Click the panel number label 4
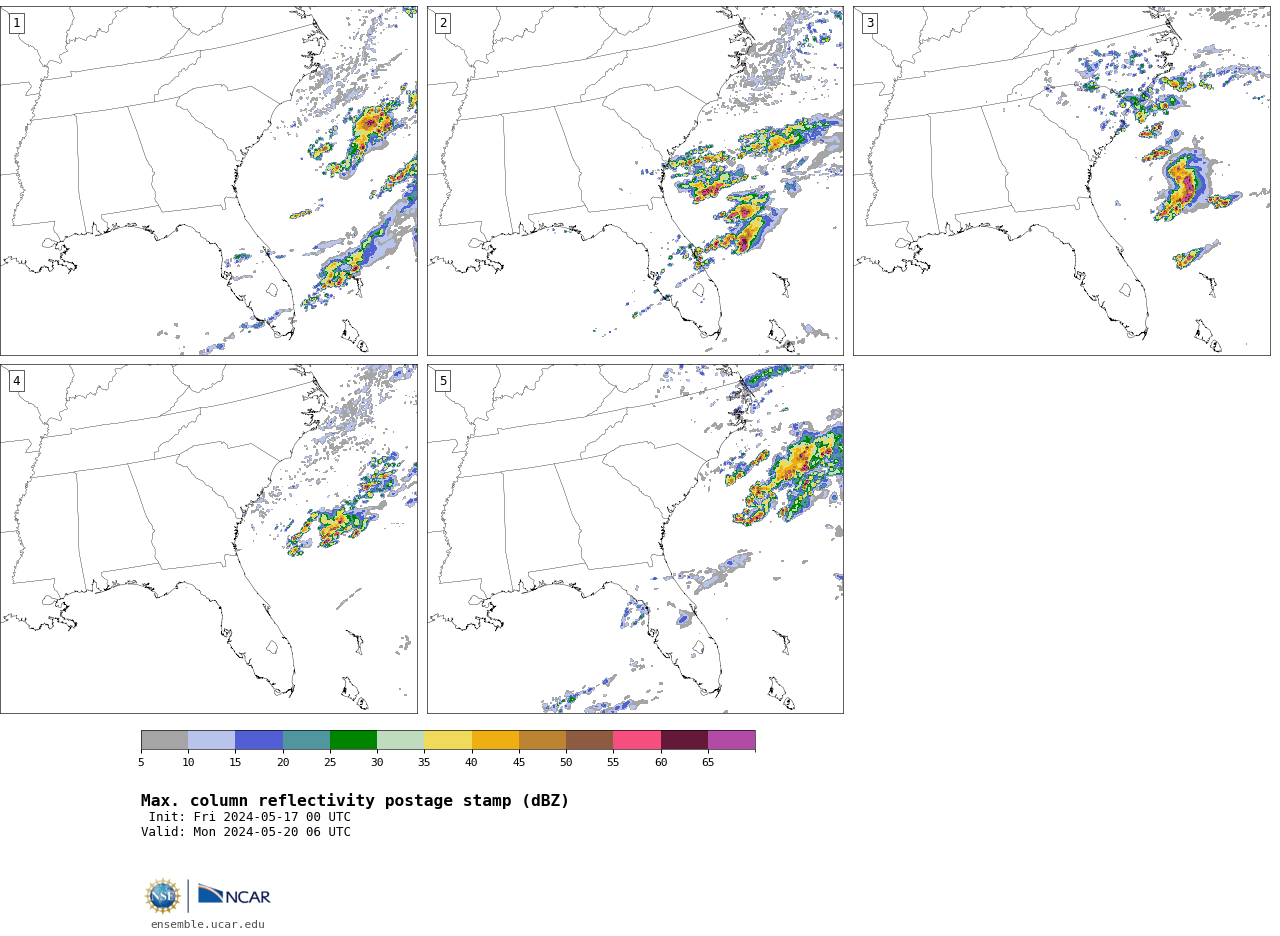The height and width of the screenshot is (936, 1280). pyautogui.click(x=16, y=381)
